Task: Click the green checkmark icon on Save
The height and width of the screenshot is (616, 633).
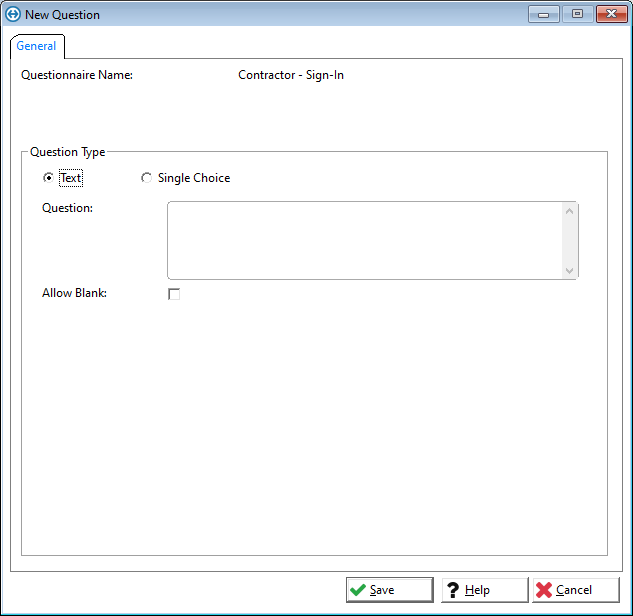Action: click(358, 590)
